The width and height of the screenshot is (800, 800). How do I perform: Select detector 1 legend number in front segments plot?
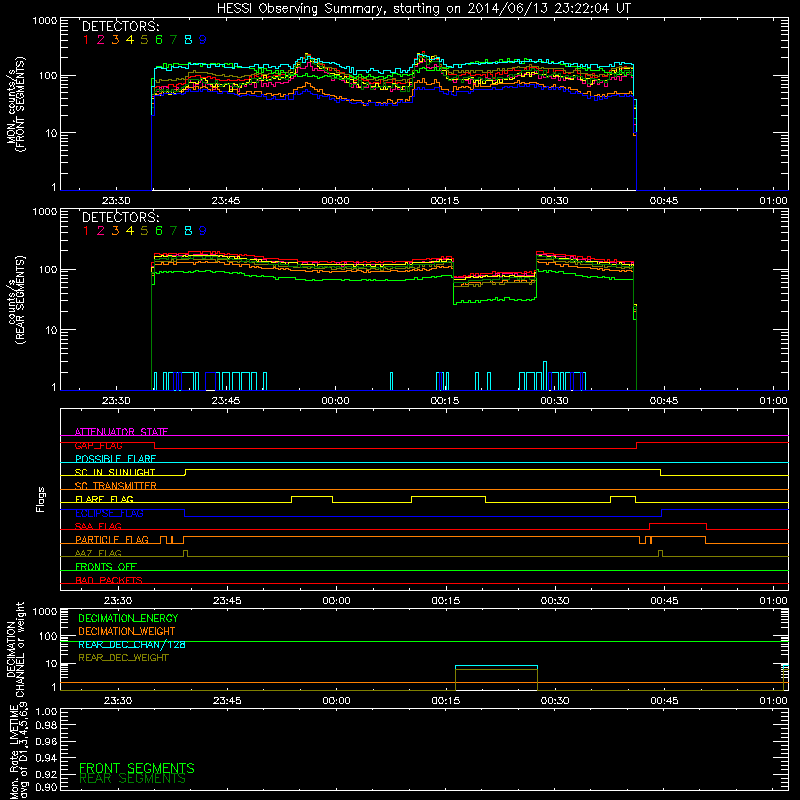(86, 40)
